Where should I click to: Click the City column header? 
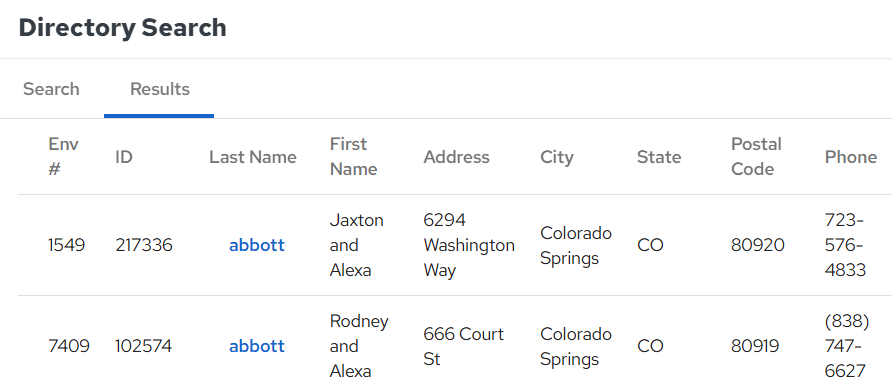tap(557, 157)
